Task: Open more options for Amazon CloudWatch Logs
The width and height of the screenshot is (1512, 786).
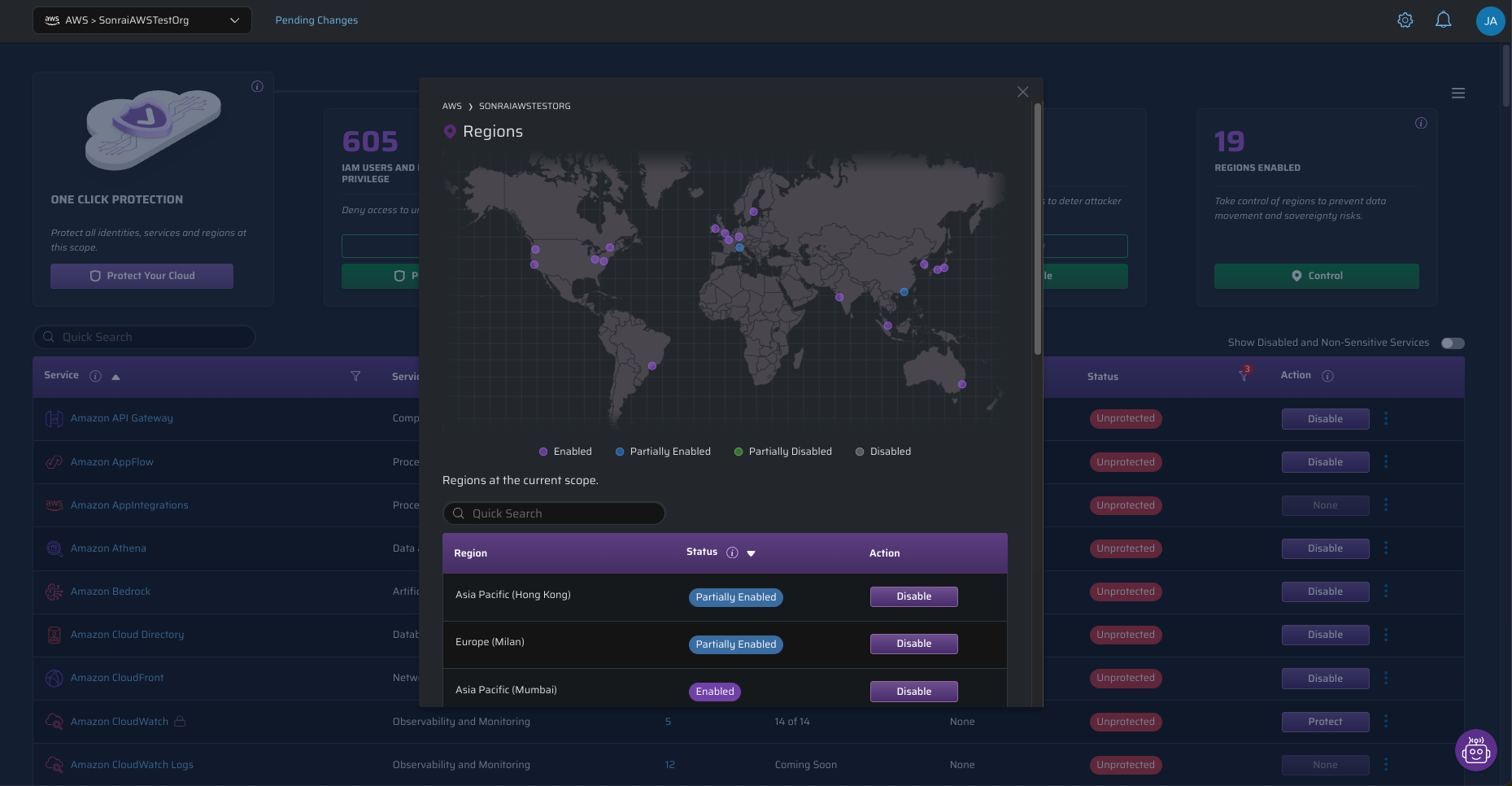Action: tap(1386, 764)
